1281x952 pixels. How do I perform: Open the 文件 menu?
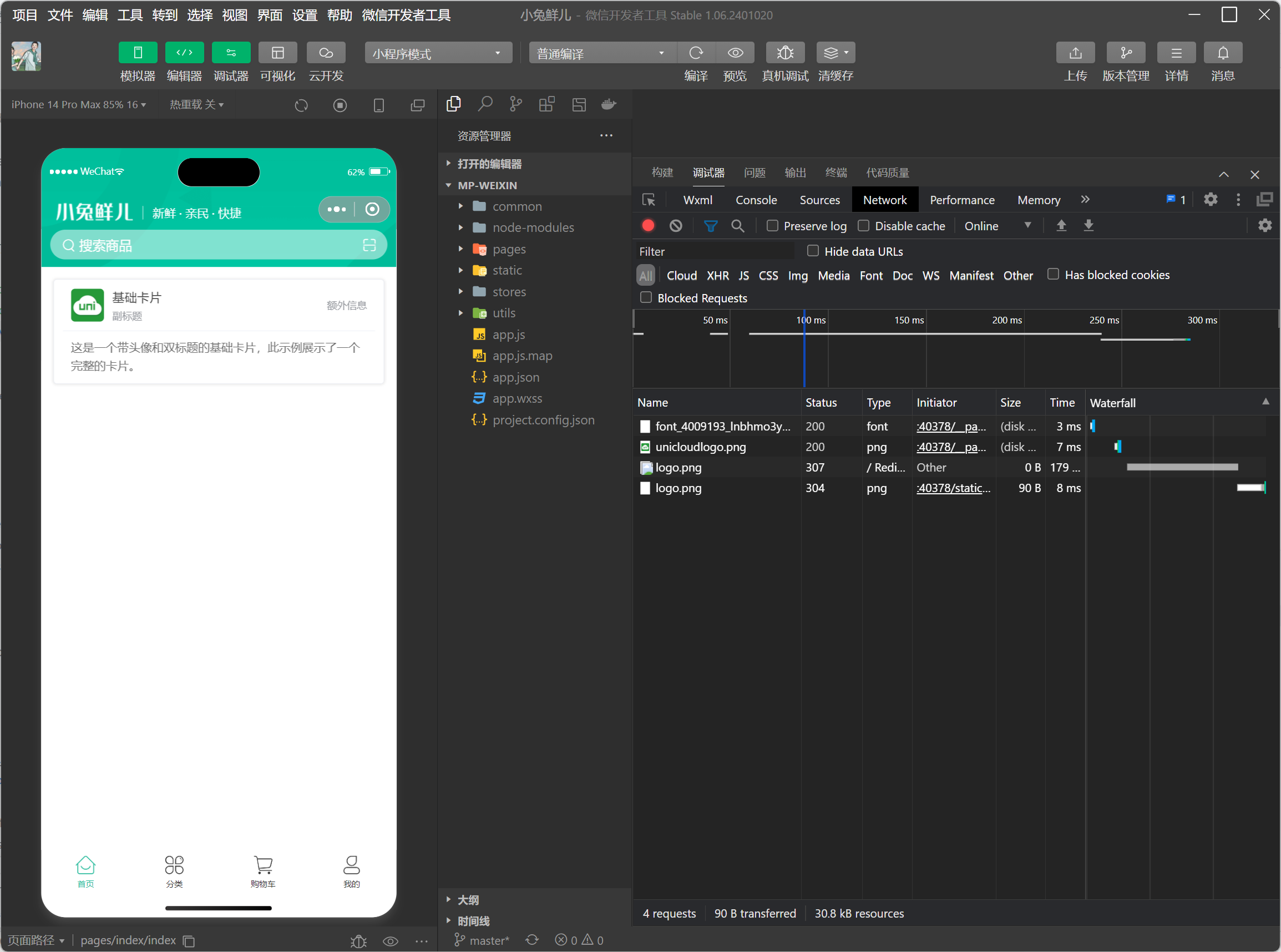pyautogui.click(x=60, y=15)
